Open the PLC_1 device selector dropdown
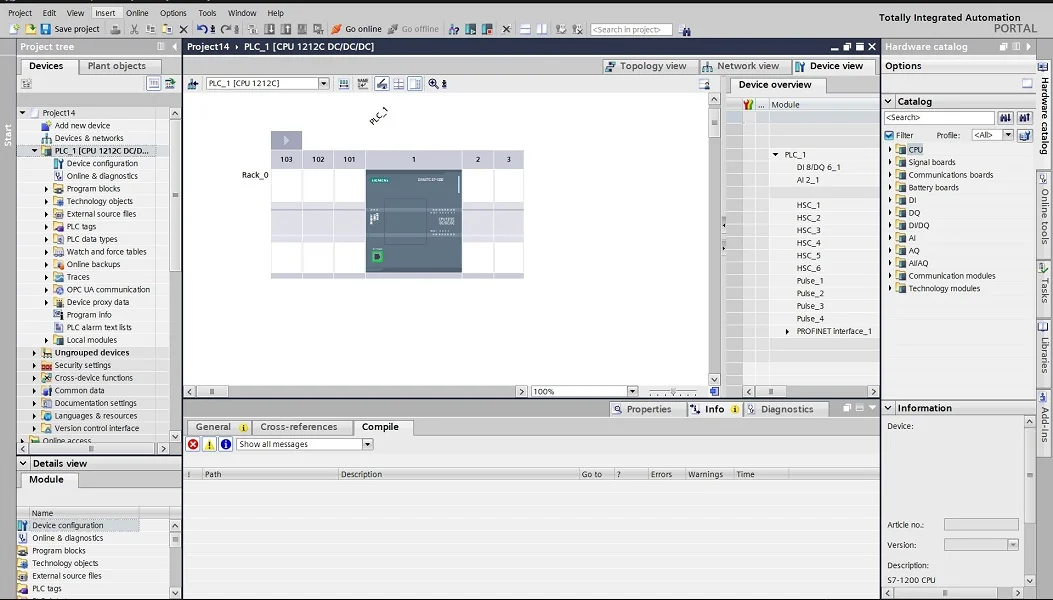Image resolution: width=1053 pixels, height=600 pixels. click(323, 84)
